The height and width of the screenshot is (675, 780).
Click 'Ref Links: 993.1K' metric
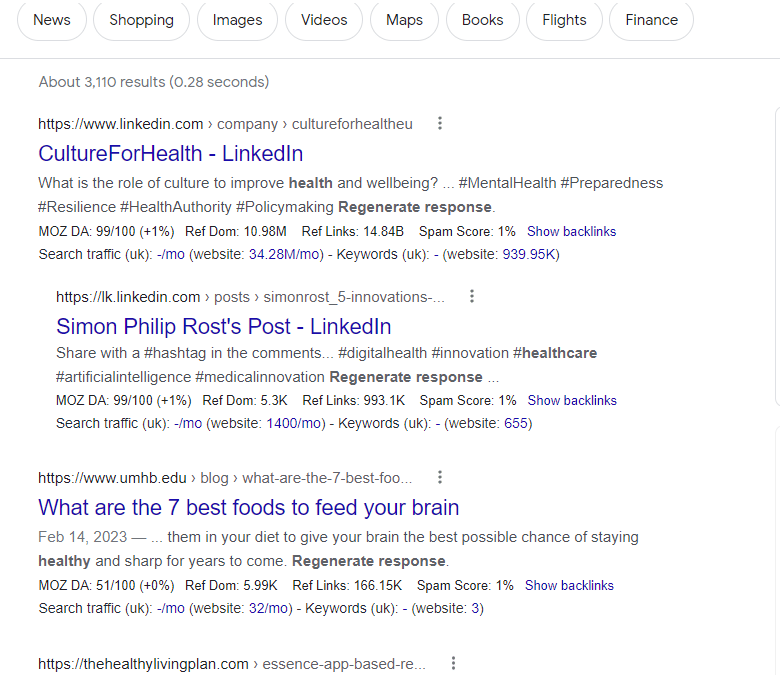[x=354, y=400]
